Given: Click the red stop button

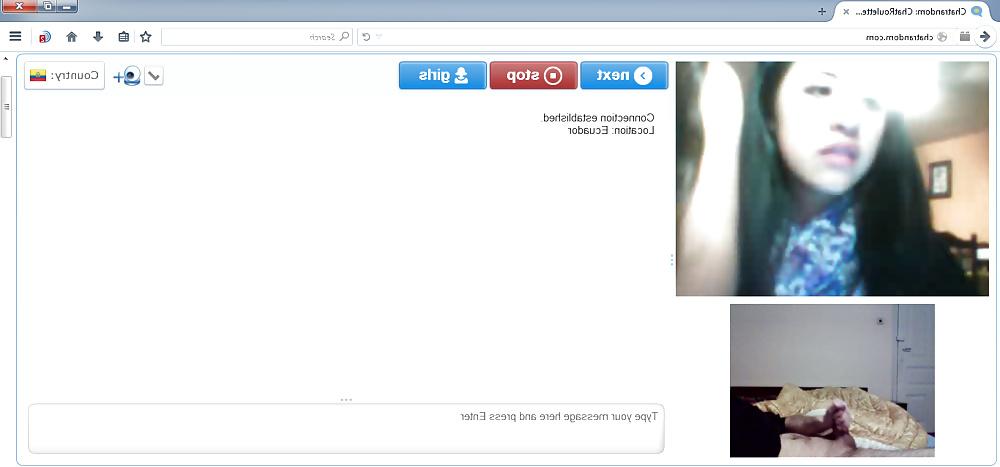Looking at the screenshot, I should point(533,76).
